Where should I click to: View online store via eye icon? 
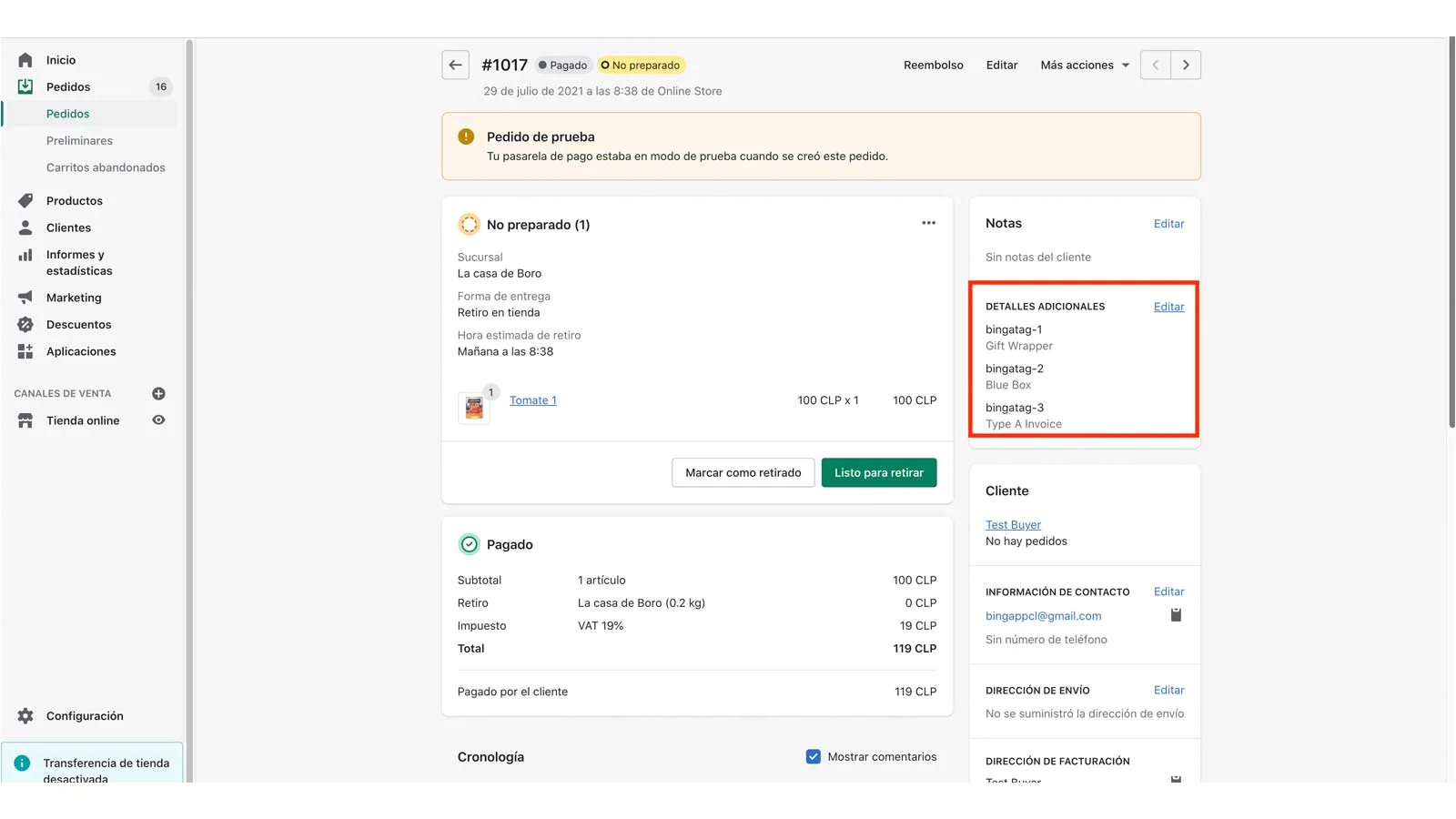[158, 420]
